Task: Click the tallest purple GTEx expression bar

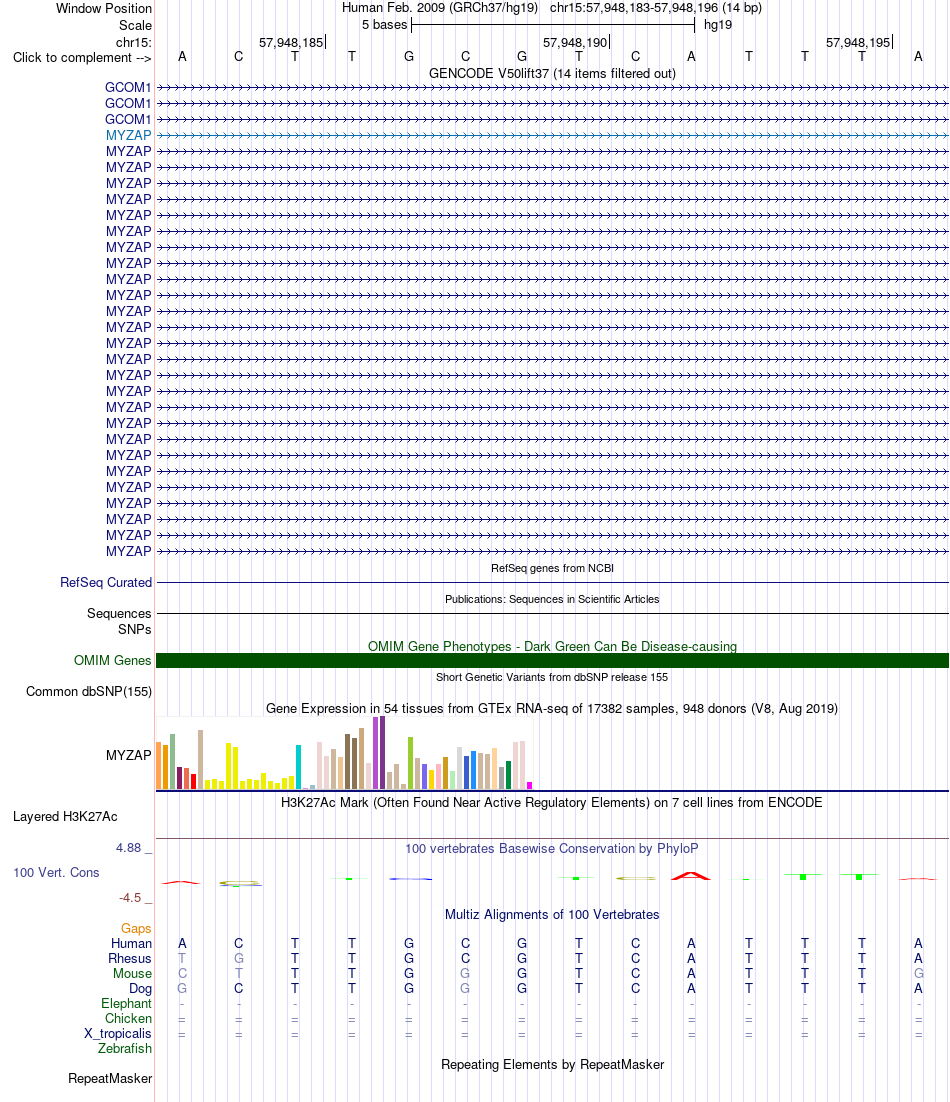Action: [x=382, y=752]
